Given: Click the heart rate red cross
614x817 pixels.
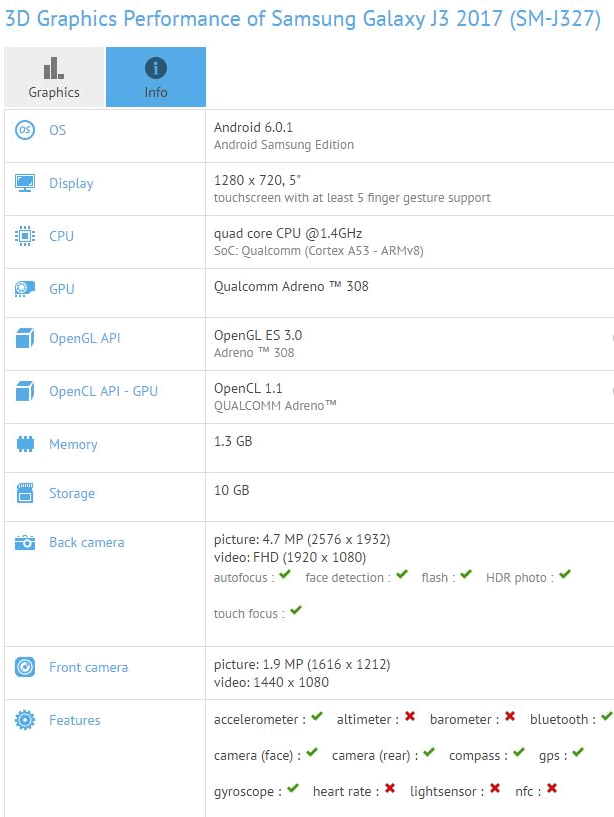Looking at the screenshot, I should (390, 788).
